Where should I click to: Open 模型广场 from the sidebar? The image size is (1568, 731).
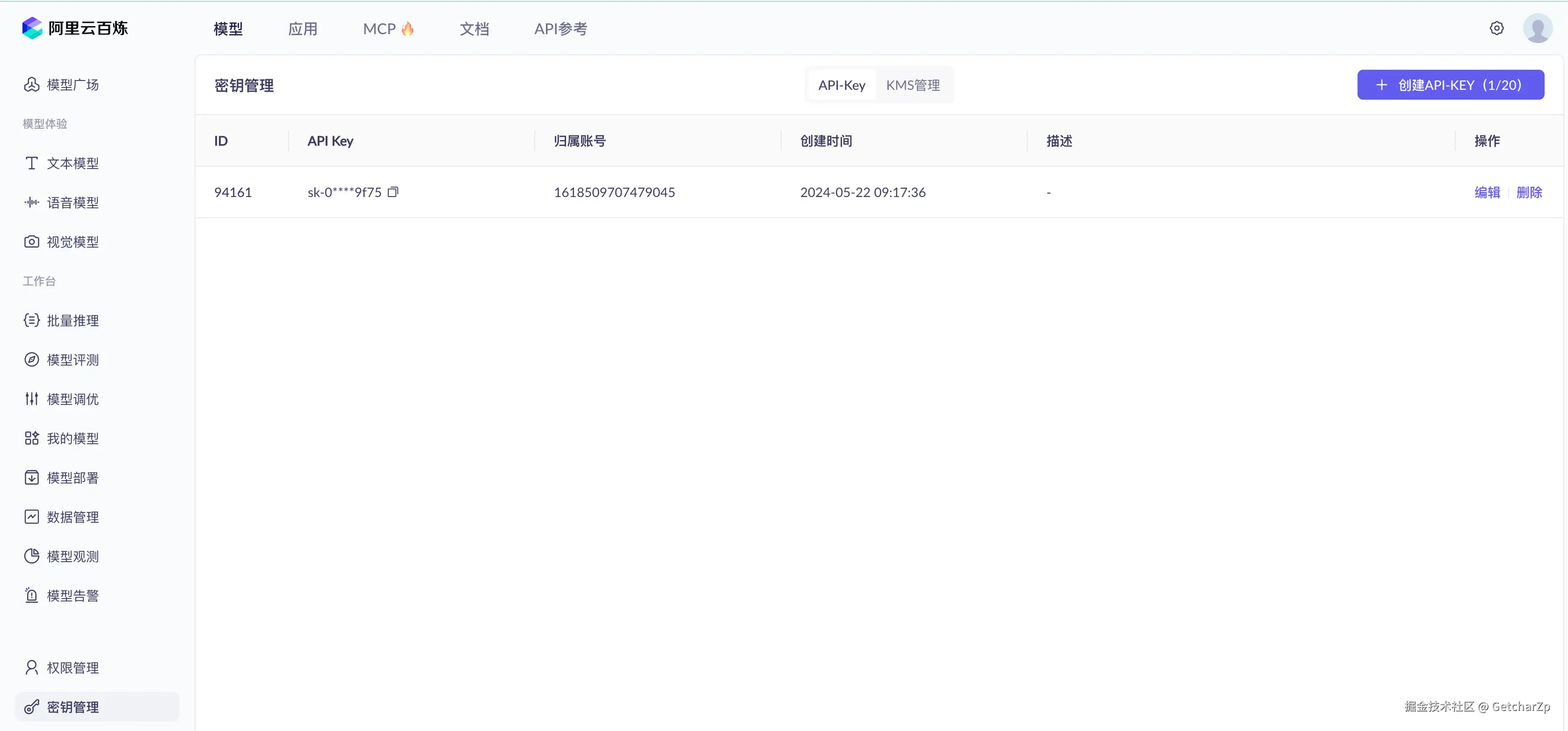pyautogui.click(x=73, y=85)
